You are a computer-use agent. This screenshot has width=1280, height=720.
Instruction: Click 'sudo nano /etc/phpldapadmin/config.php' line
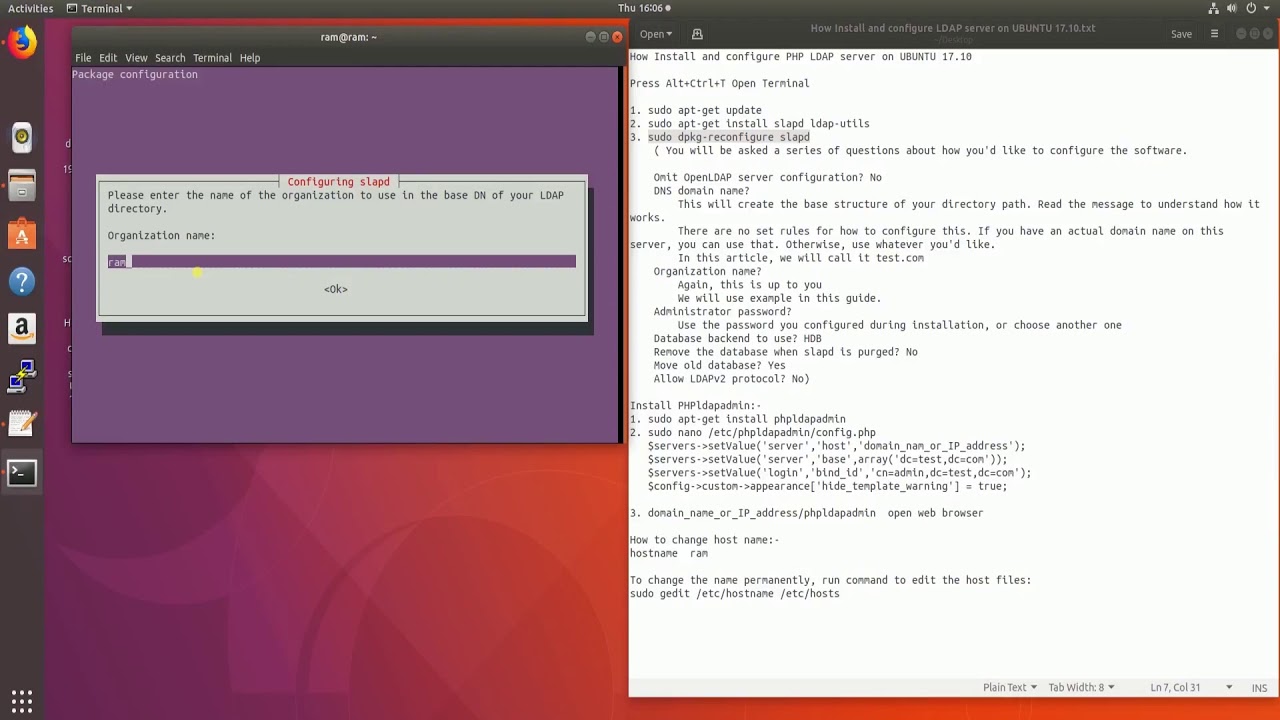click(762, 432)
